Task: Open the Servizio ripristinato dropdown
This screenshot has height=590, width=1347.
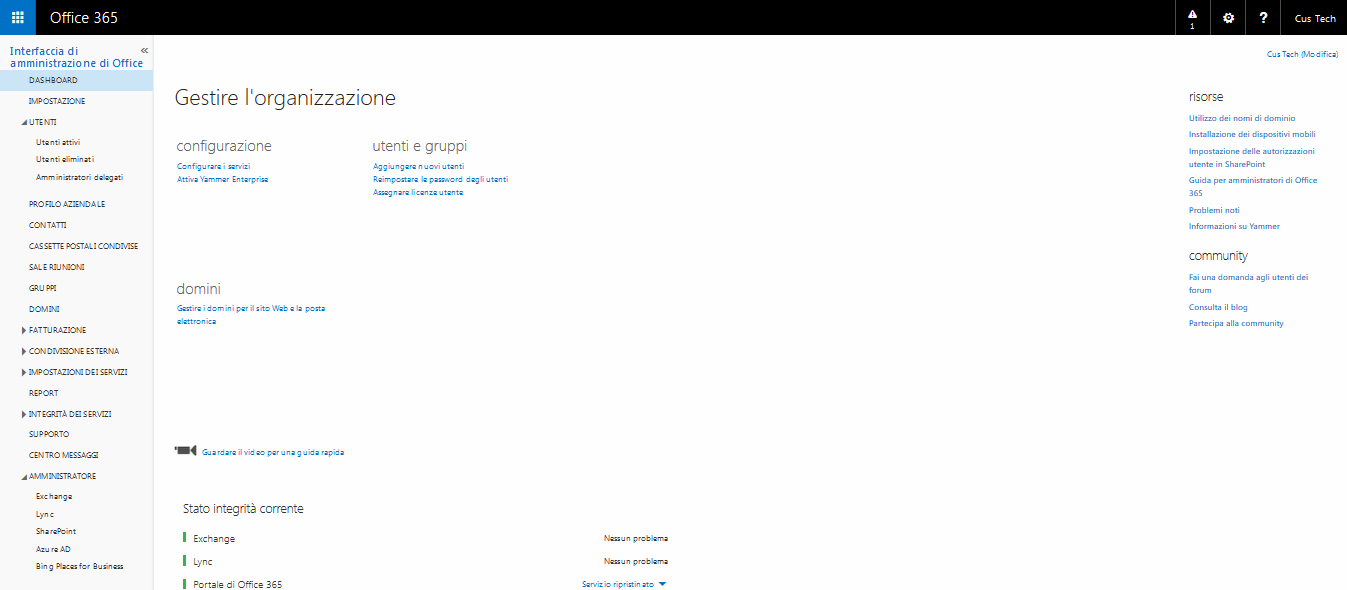Action: 620,583
